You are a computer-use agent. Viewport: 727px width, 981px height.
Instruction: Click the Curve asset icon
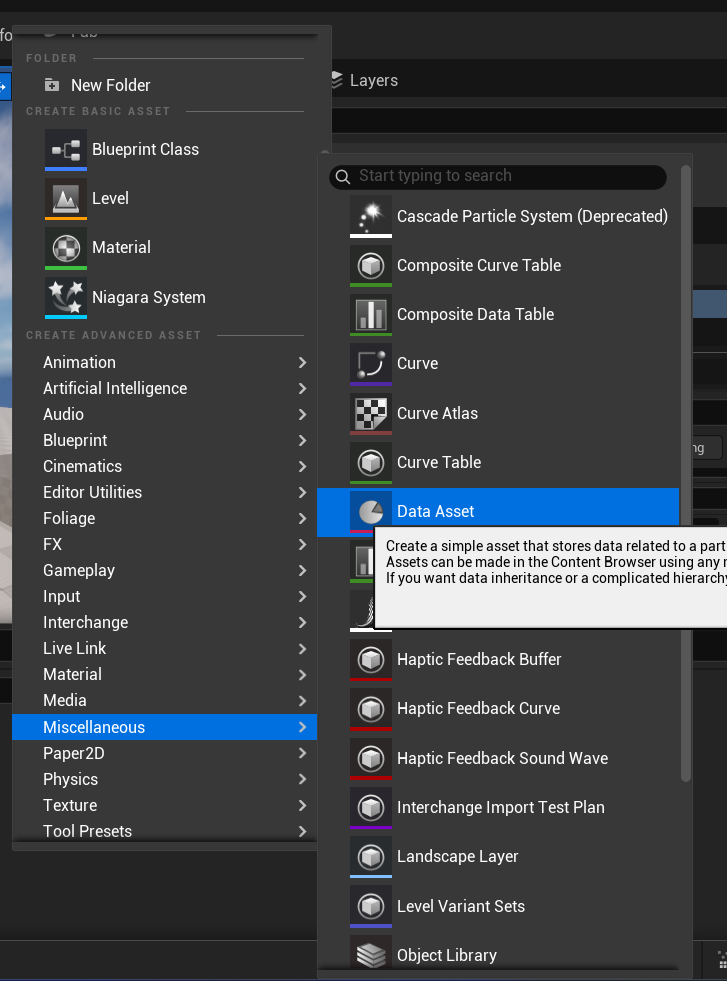(371, 364)
